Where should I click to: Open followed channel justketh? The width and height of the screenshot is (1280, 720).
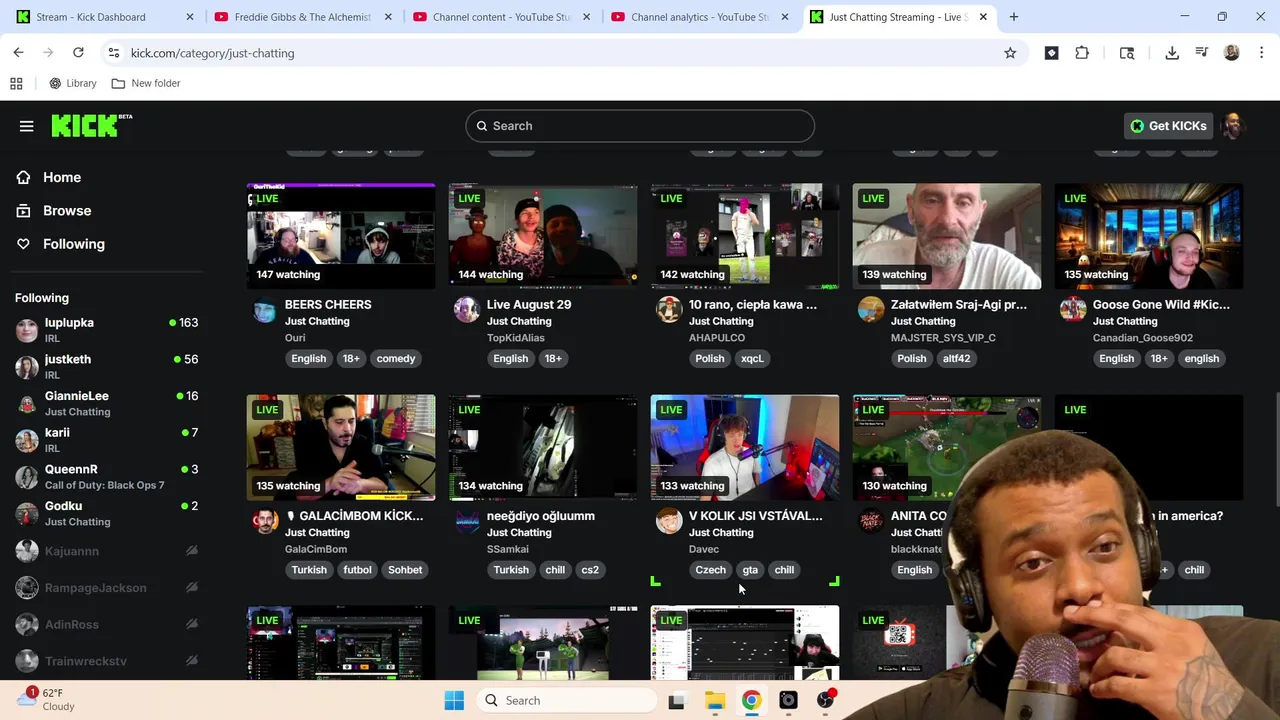point(107,366)
